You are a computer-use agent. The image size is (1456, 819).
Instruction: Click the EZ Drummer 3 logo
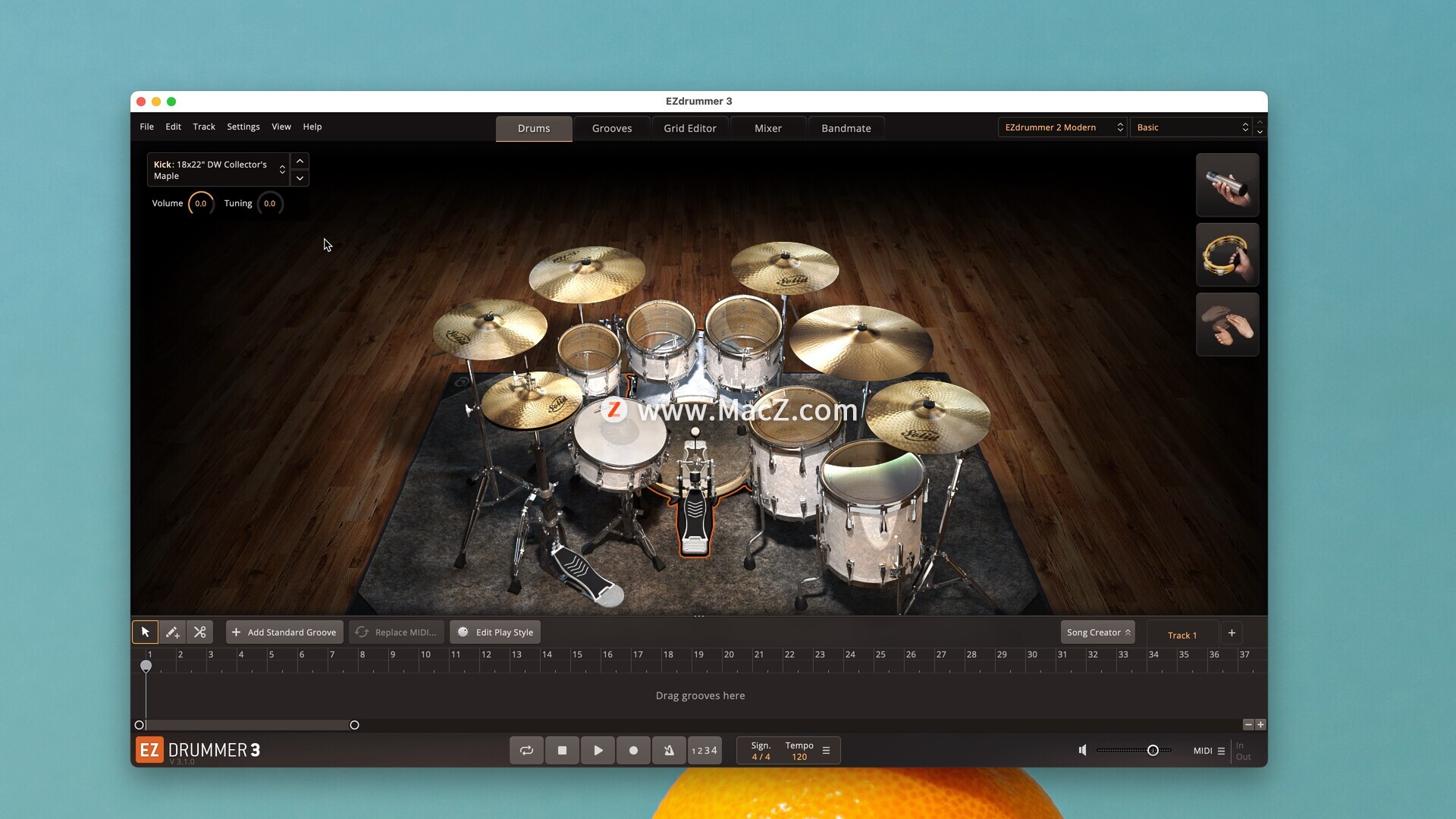pos(198,750)
